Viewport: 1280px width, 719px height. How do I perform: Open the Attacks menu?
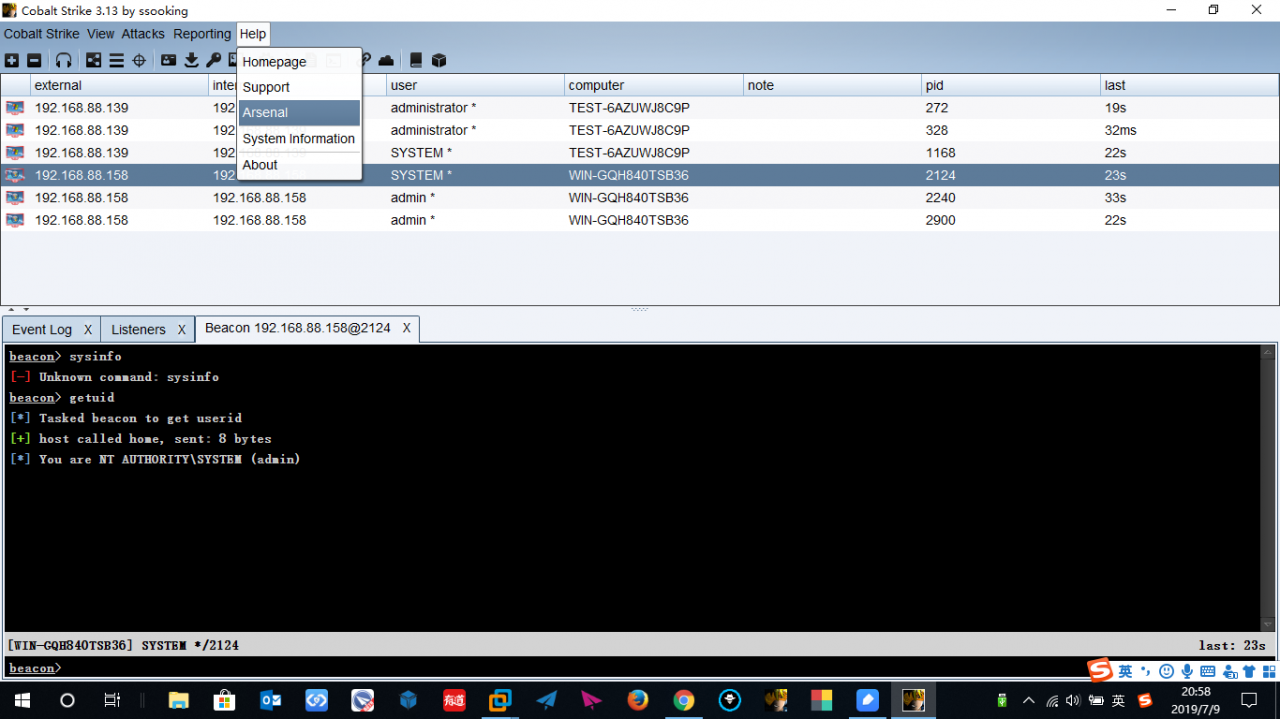[x=143, y=34]
